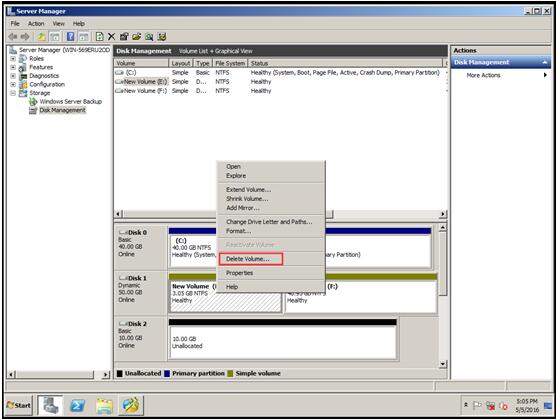Expand the Configuration tree node

13,84
